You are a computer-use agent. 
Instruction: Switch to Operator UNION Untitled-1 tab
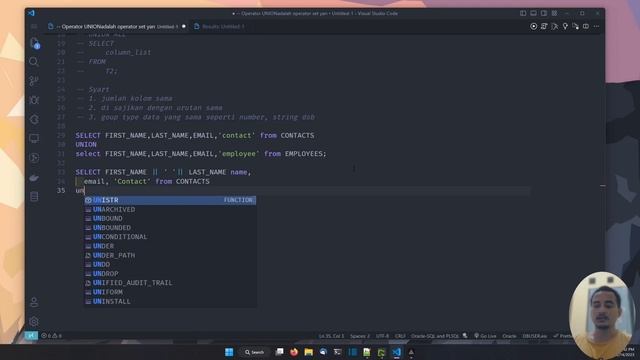[117, 27]
